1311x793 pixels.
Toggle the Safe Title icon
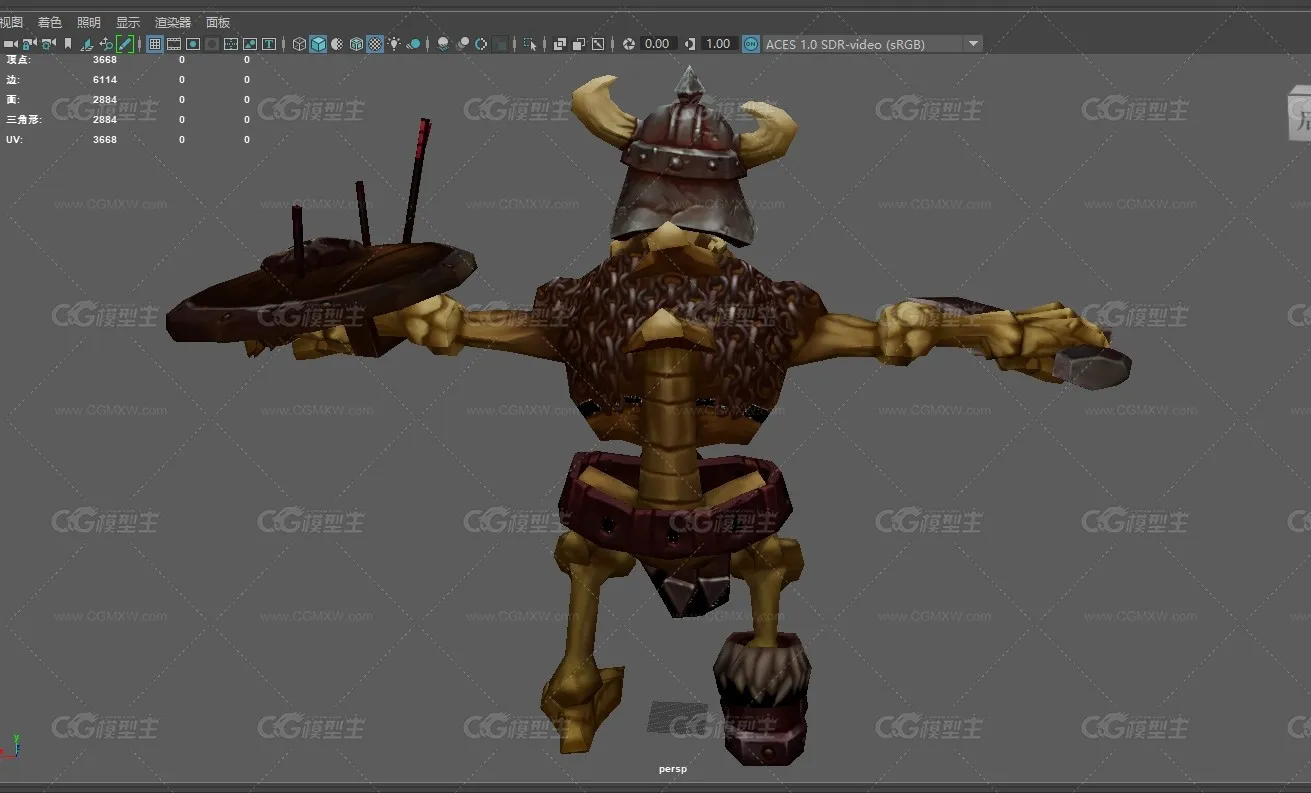(x=269, y=44)
